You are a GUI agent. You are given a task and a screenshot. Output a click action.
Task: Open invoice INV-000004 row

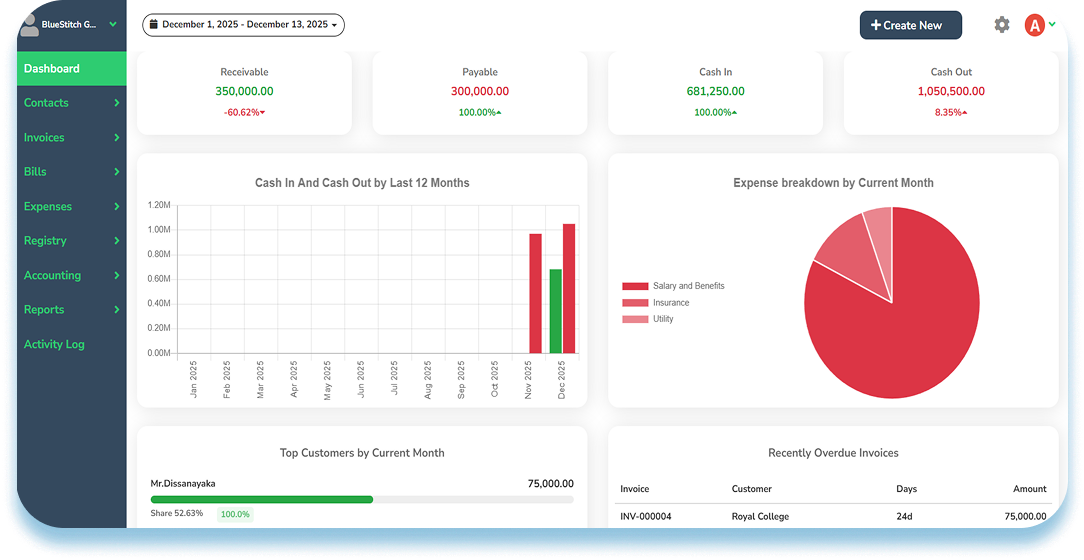(833, 516)
